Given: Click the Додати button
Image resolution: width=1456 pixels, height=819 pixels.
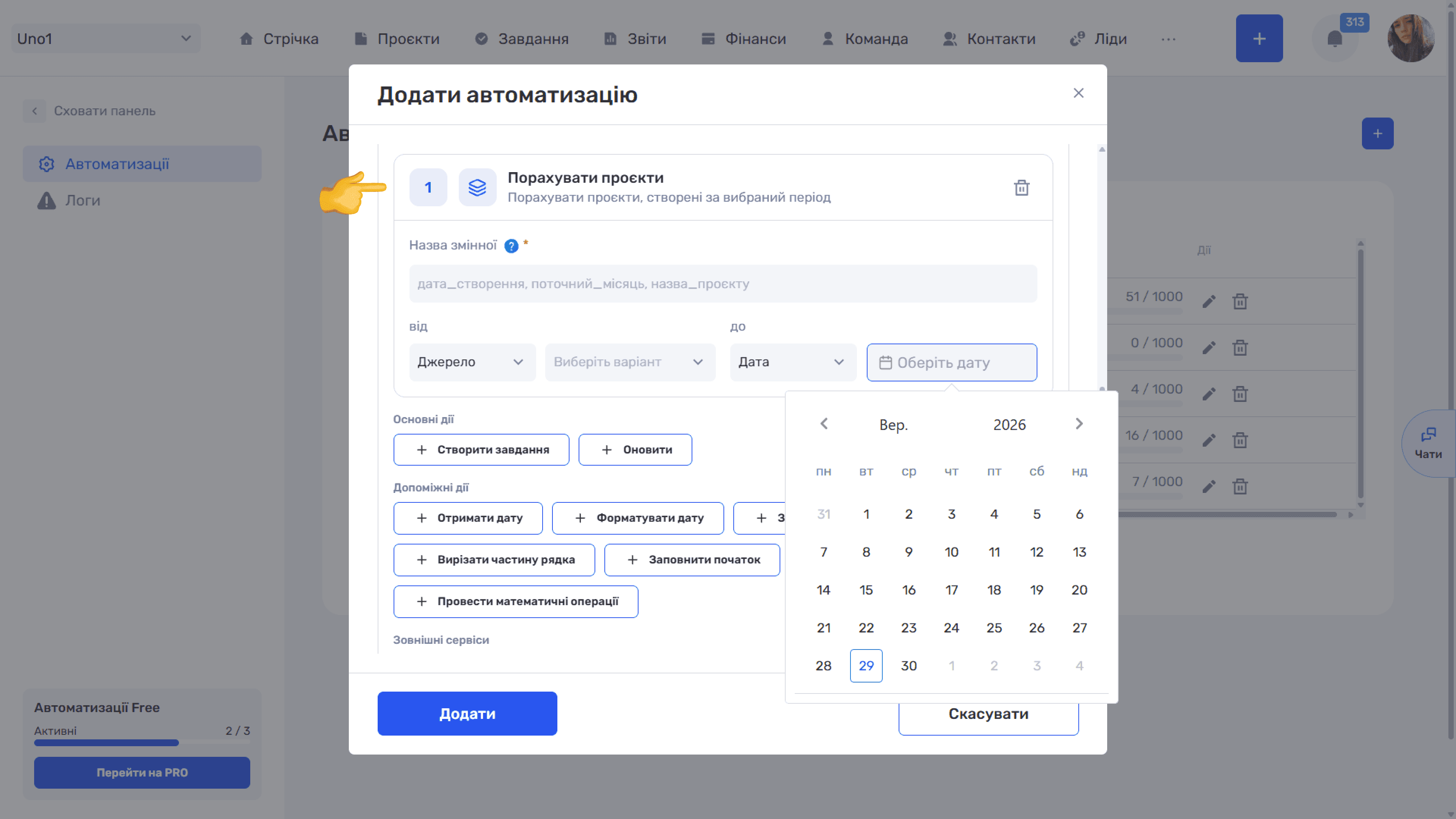Looking at the screenshot, I should tap(467, 713).
